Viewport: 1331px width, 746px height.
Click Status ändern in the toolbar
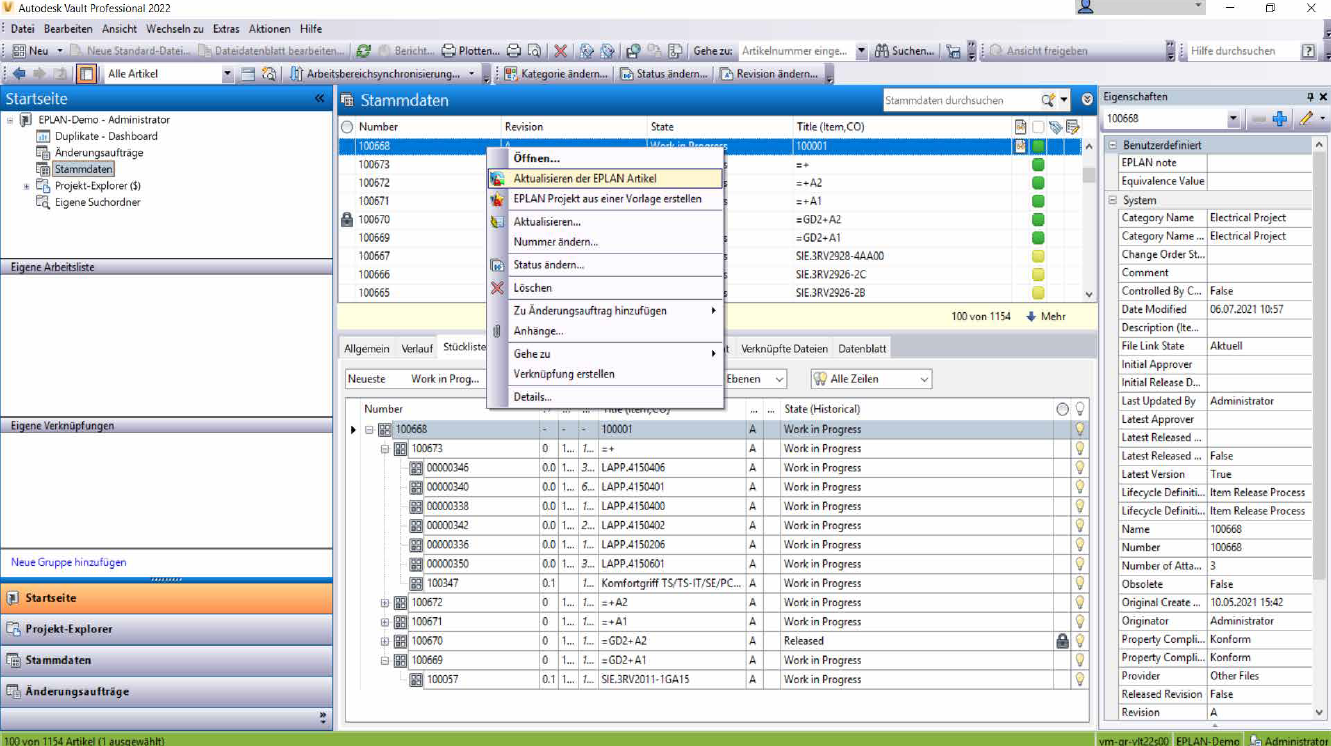(663, 74)
